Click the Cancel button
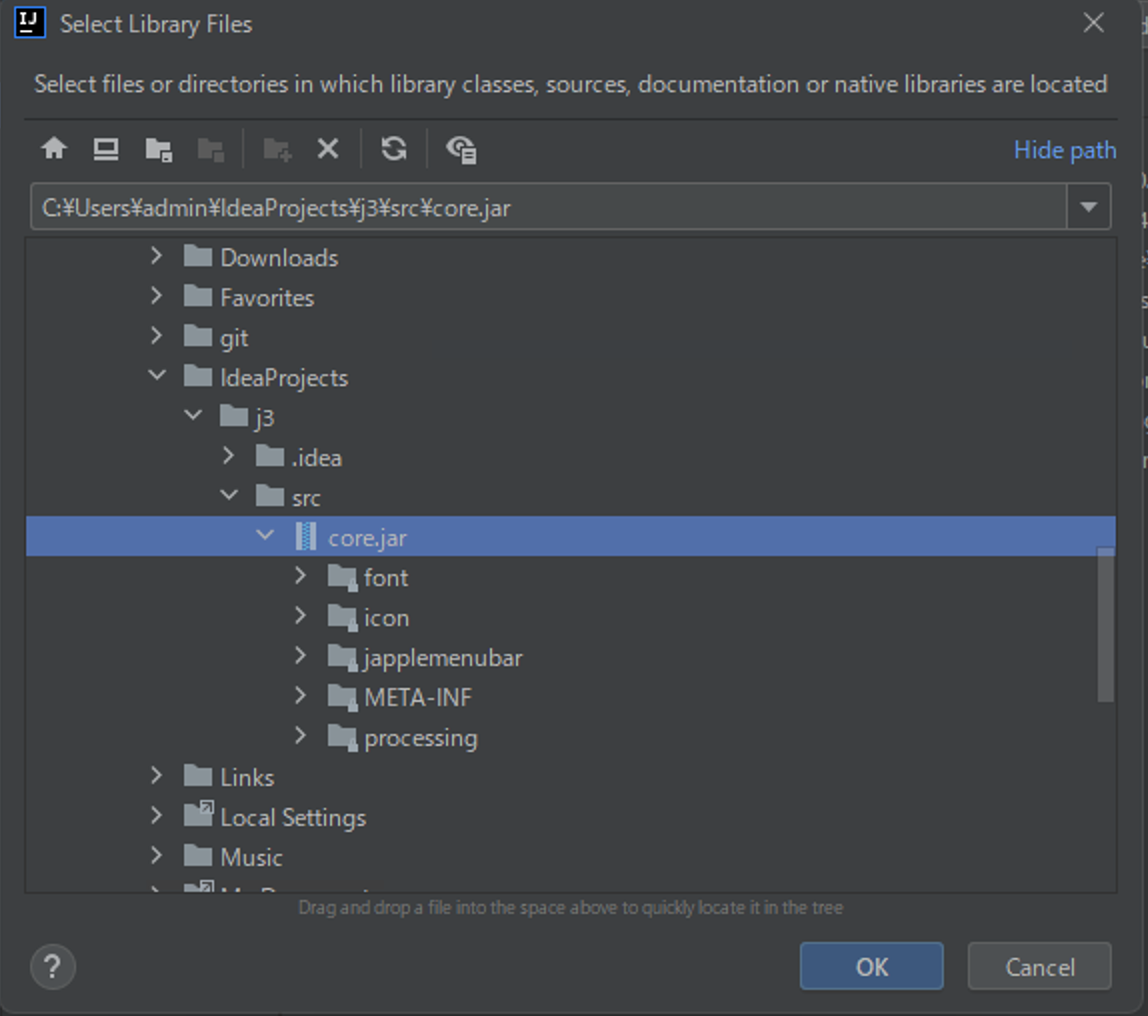Image resolution: width=1148 pixels, height=1016 pixels. click(x=1040, y=966)
